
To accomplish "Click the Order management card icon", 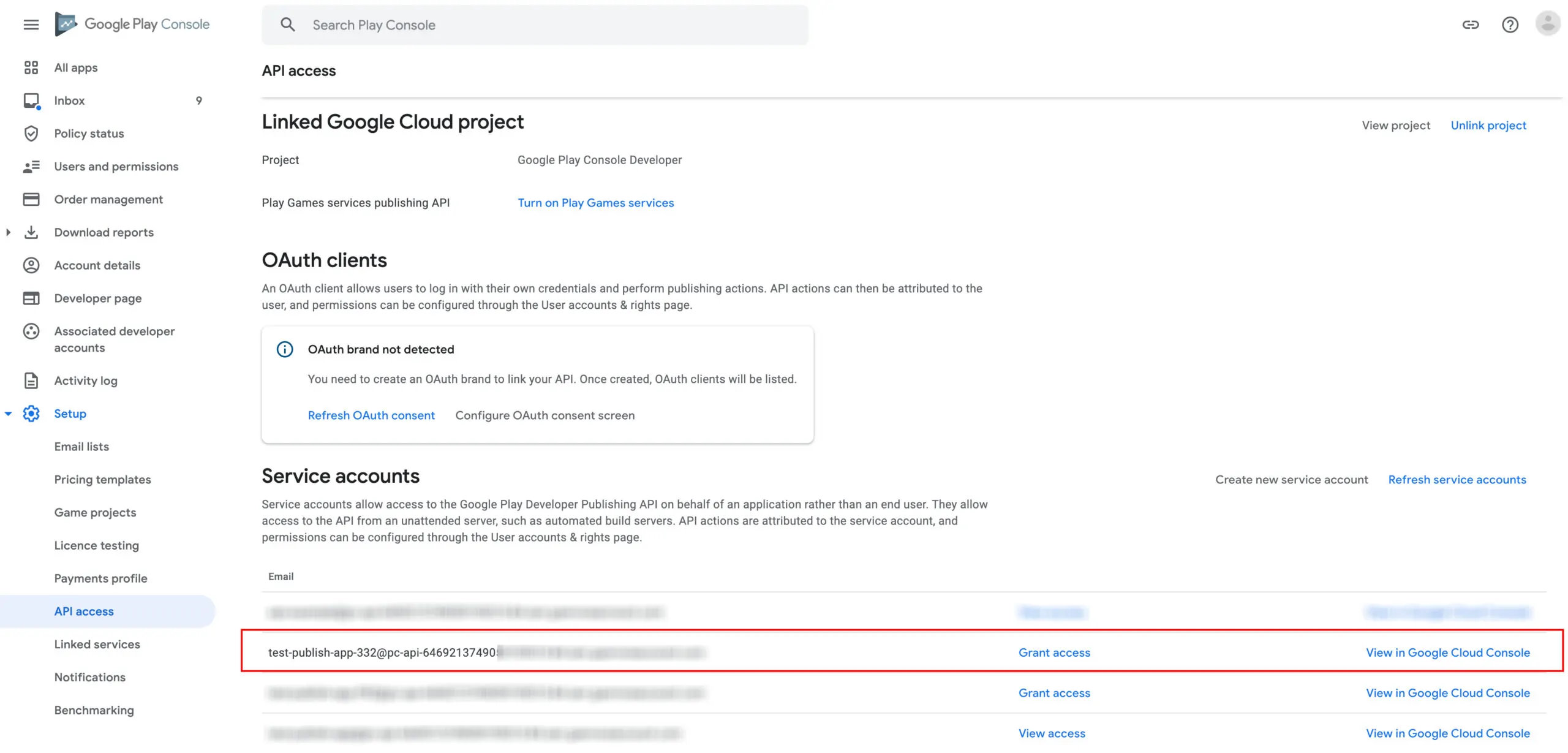I will point(31,200).
